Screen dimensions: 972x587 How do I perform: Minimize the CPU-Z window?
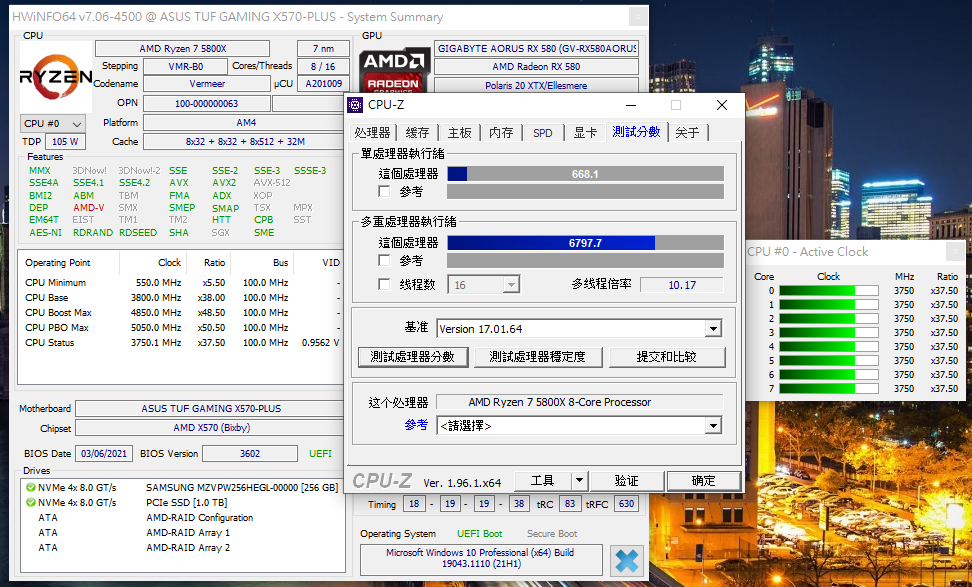coord(631,105)
